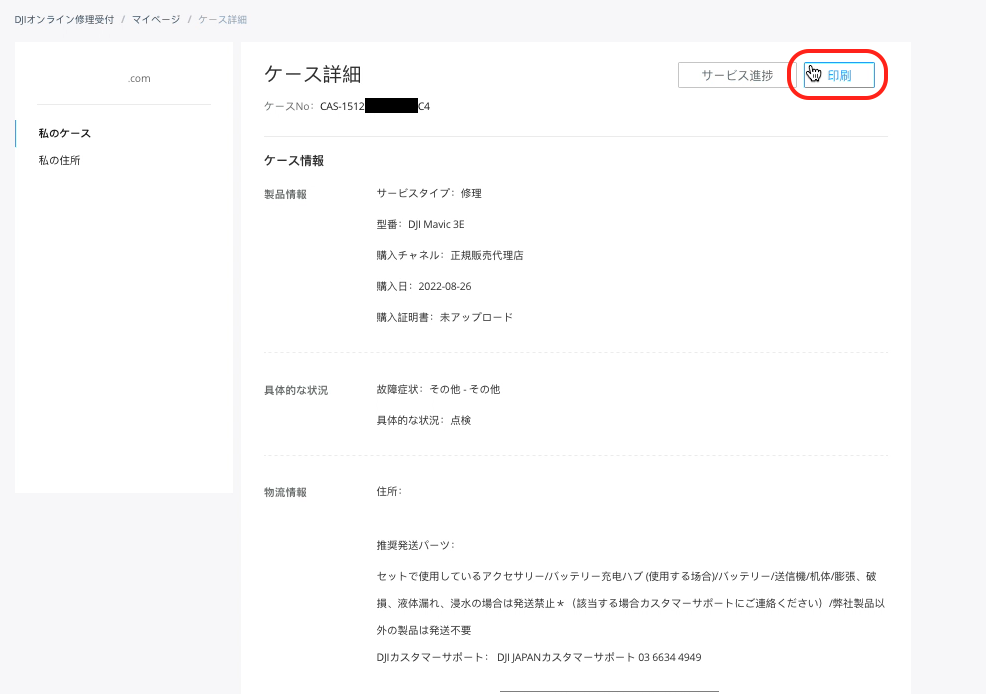This screenshot has height=694, width=986.
Task: Click the case number CAS-1512 text
Action: pyautogui.click(x=342, y=106)
